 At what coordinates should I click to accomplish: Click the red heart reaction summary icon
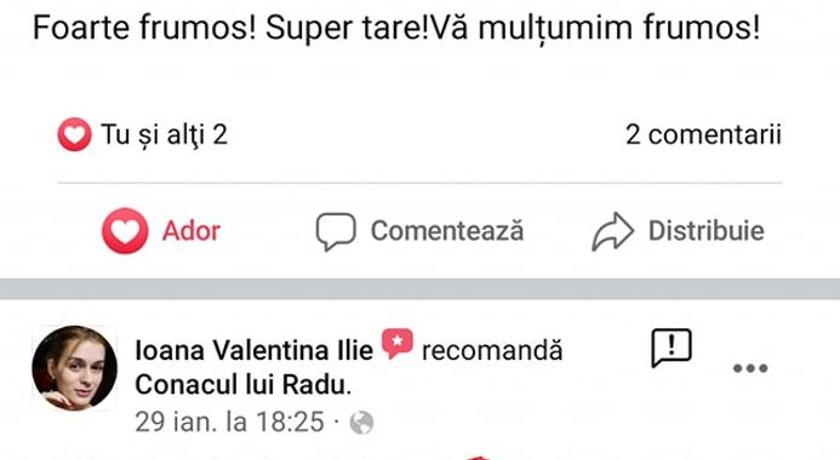tap(74, 134)
